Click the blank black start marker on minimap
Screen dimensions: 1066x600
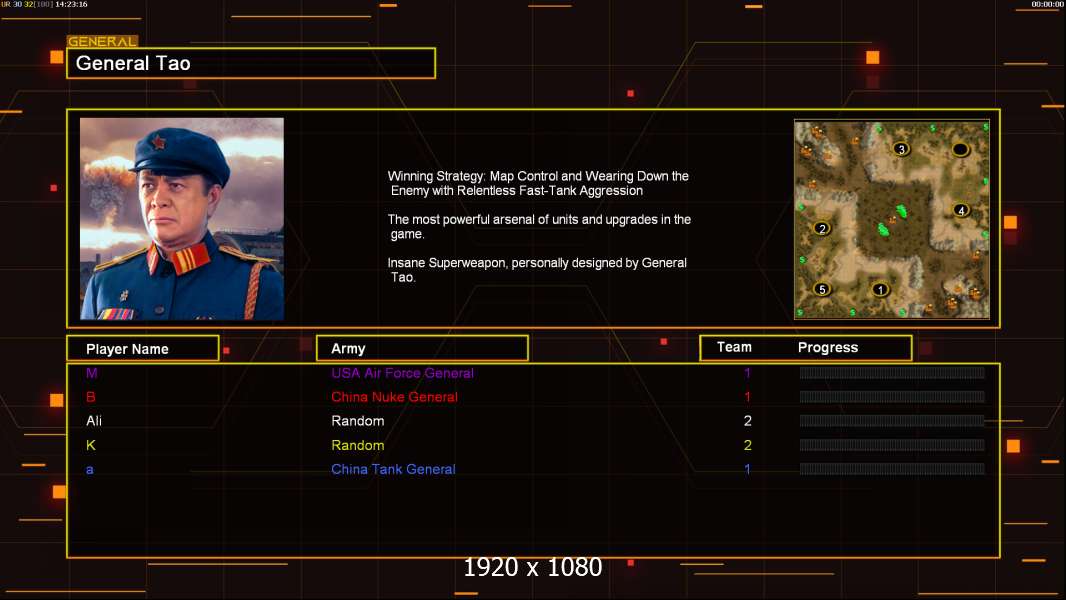click(960, 149)
